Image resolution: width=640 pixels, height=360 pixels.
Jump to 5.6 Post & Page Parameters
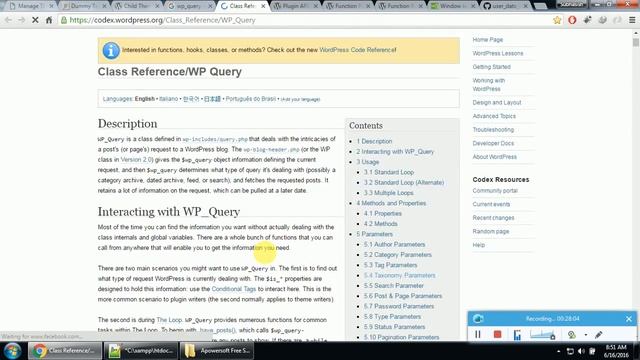click(x=403, y=296)
